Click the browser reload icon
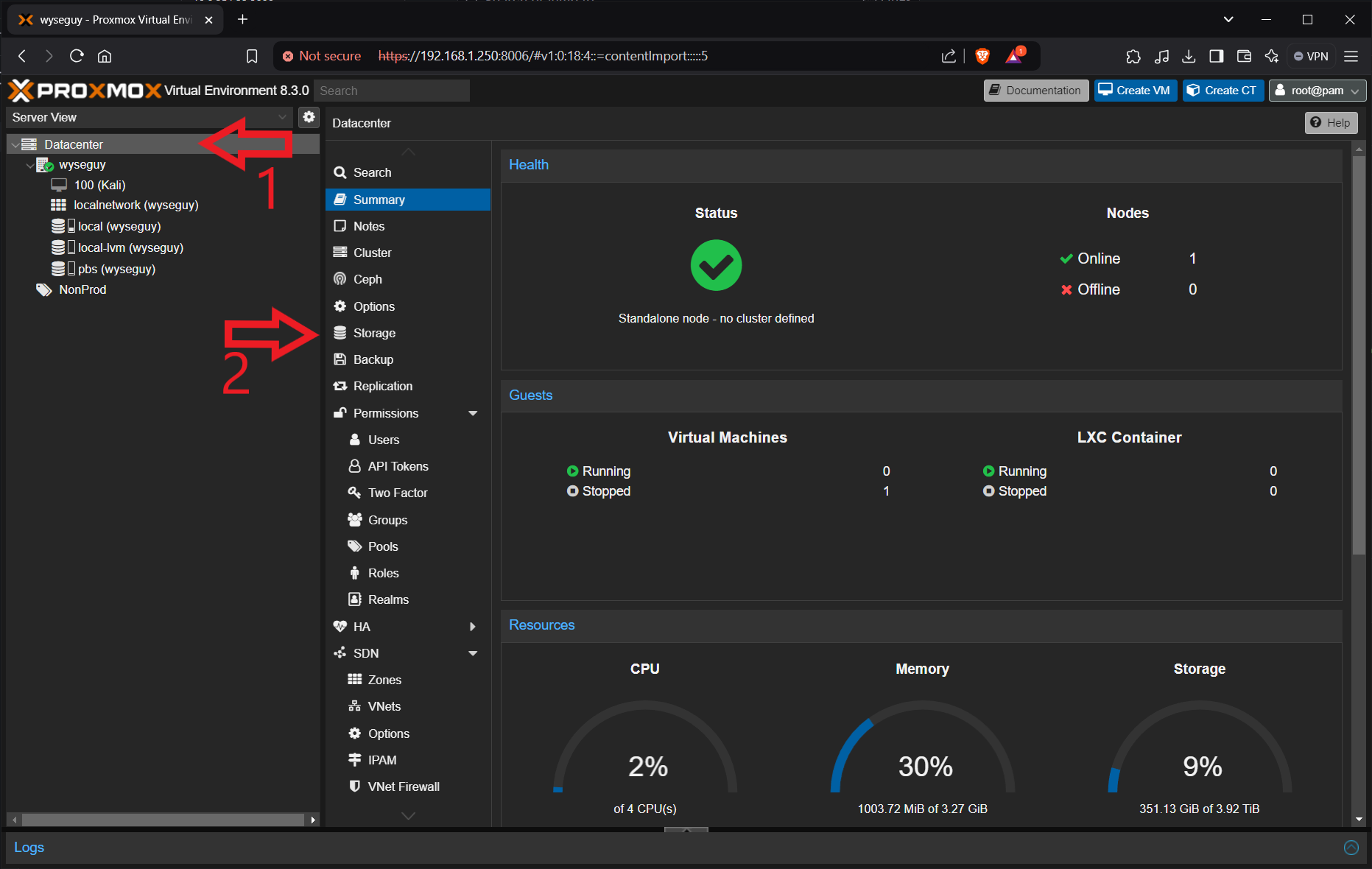The image size is (1372, 869). [x=77, y=56]
